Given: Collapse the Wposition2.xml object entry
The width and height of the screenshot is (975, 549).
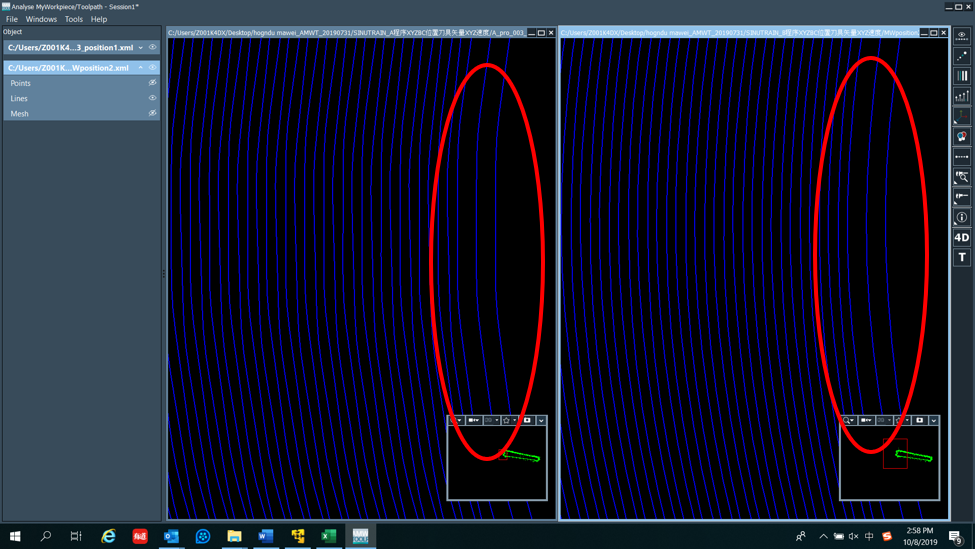Looking at the screenshot, I should [141, 67].
